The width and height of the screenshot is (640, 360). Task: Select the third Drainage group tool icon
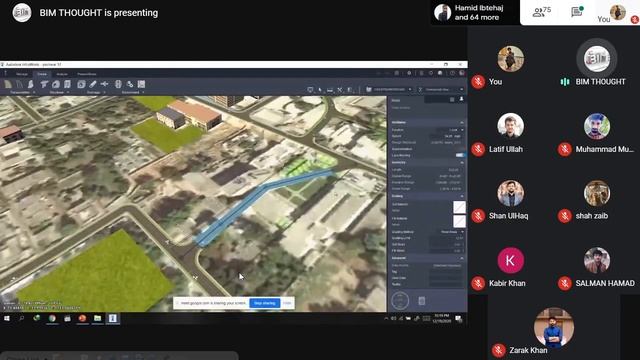pos(104,84)
